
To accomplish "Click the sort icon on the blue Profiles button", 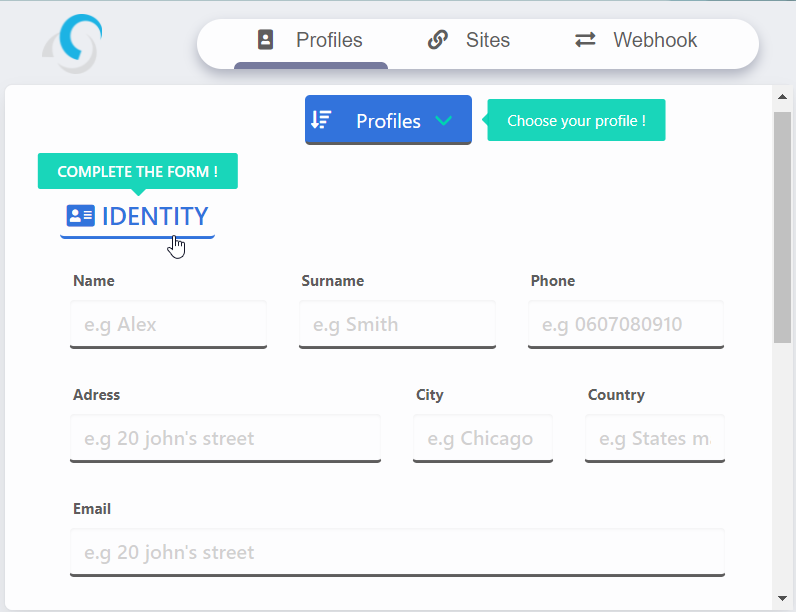I will (321, 120).
